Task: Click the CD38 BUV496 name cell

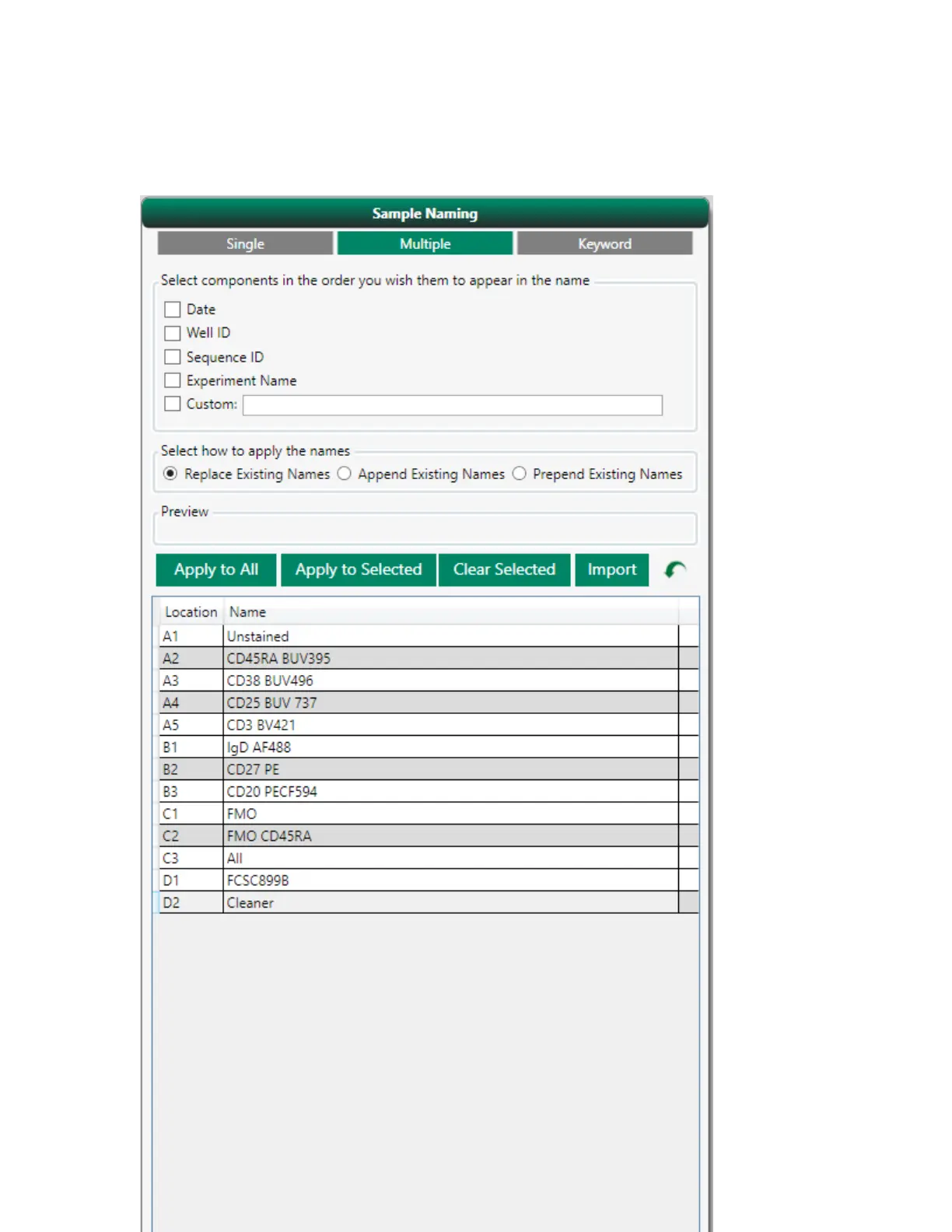Action: click(450, 681)
